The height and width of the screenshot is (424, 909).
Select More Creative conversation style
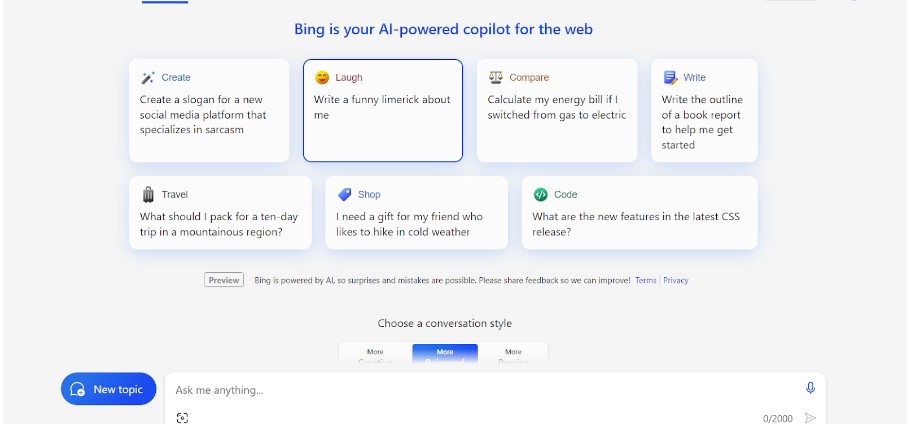pos(375,354)
